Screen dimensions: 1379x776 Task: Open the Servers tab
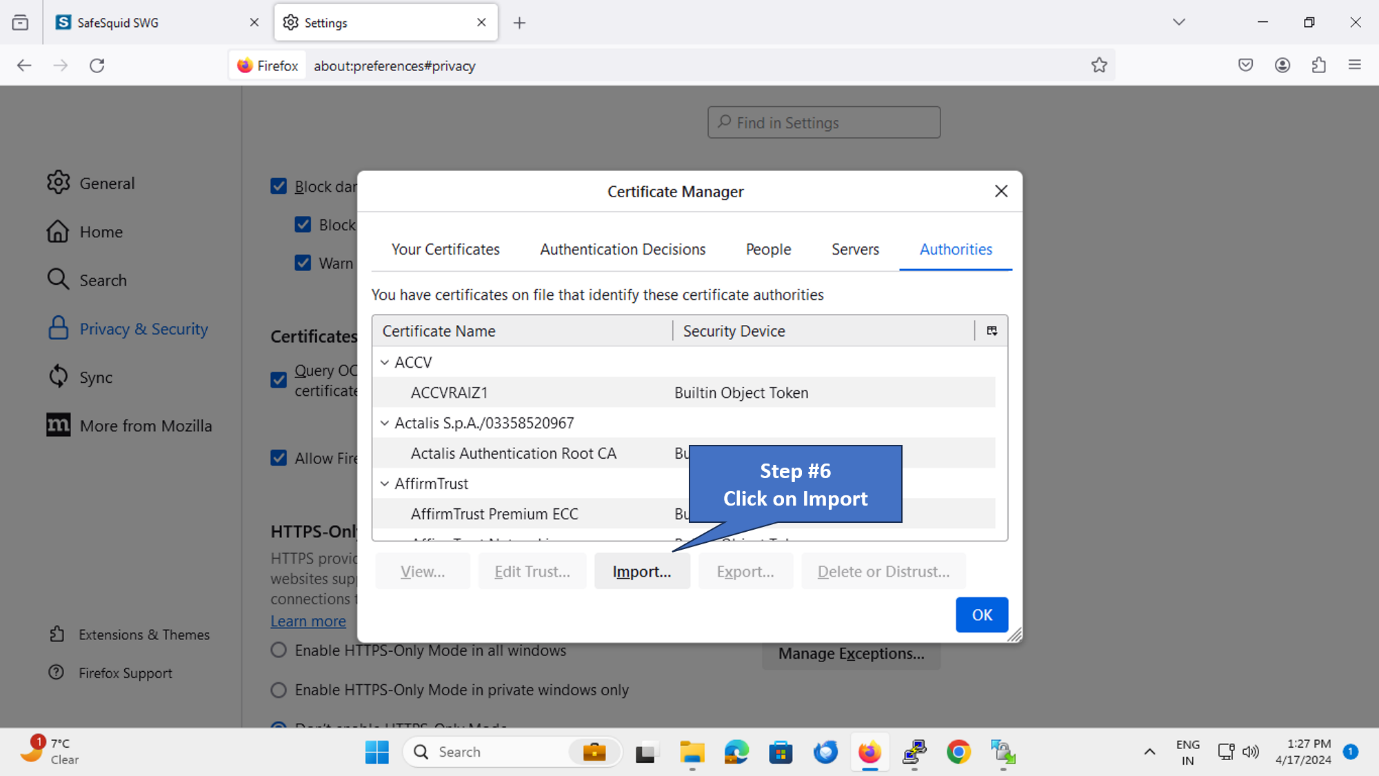coord(855,249)
